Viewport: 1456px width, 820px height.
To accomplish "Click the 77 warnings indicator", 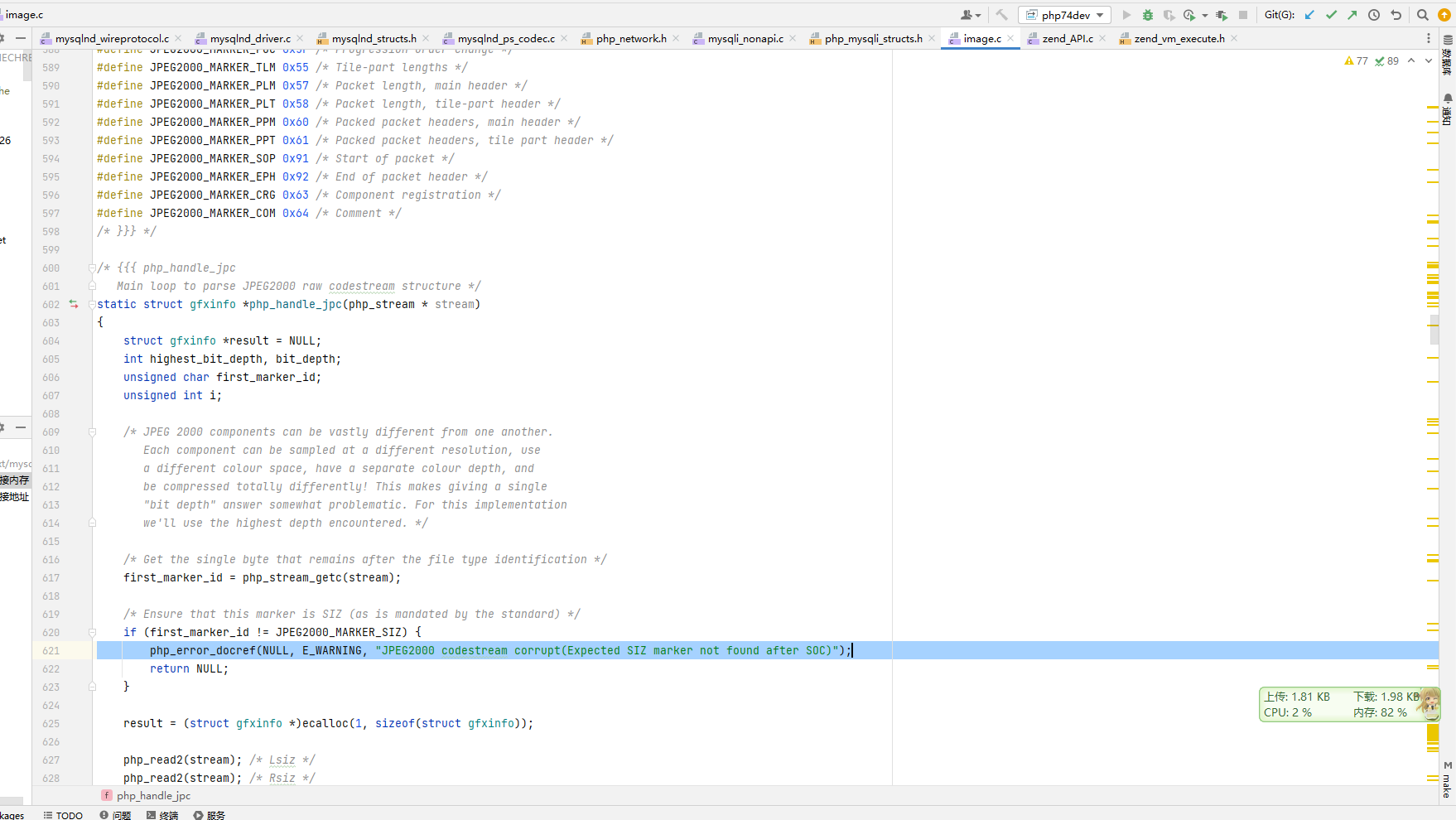I will click(x=1357, y=60).
